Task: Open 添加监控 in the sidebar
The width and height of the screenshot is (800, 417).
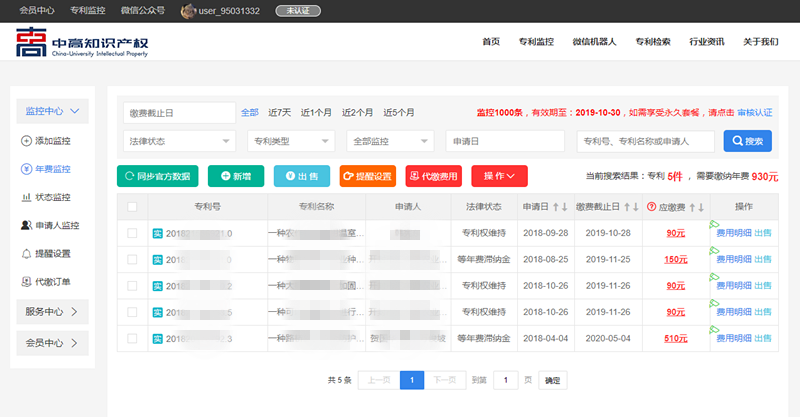Action: pos(46,141)
